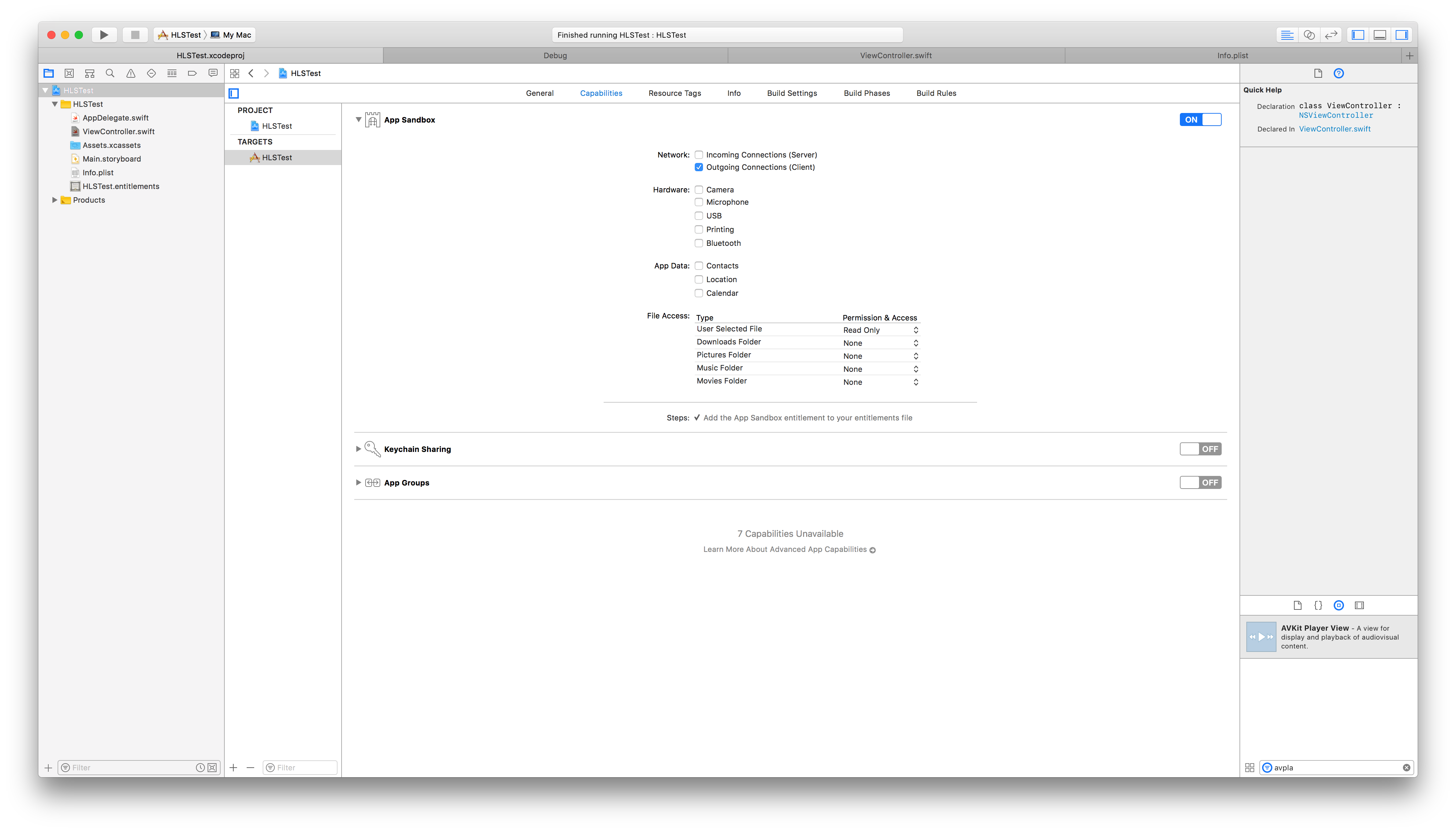The image size is (1456, 832).
Task: Open the Find navigator magnifier icon
Action: point(110,73)
